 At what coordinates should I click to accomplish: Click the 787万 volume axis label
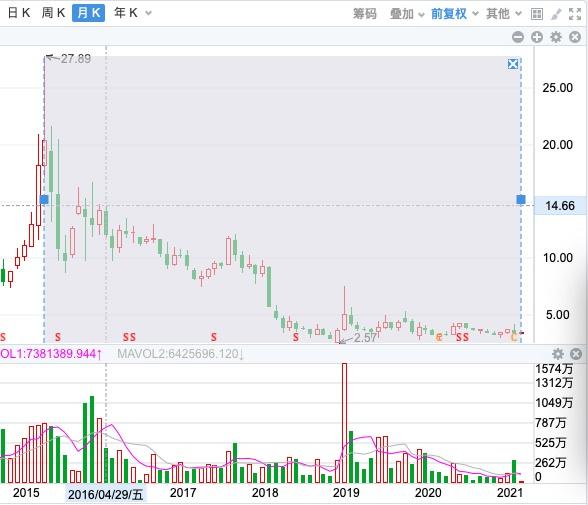[x=551, y=423]
